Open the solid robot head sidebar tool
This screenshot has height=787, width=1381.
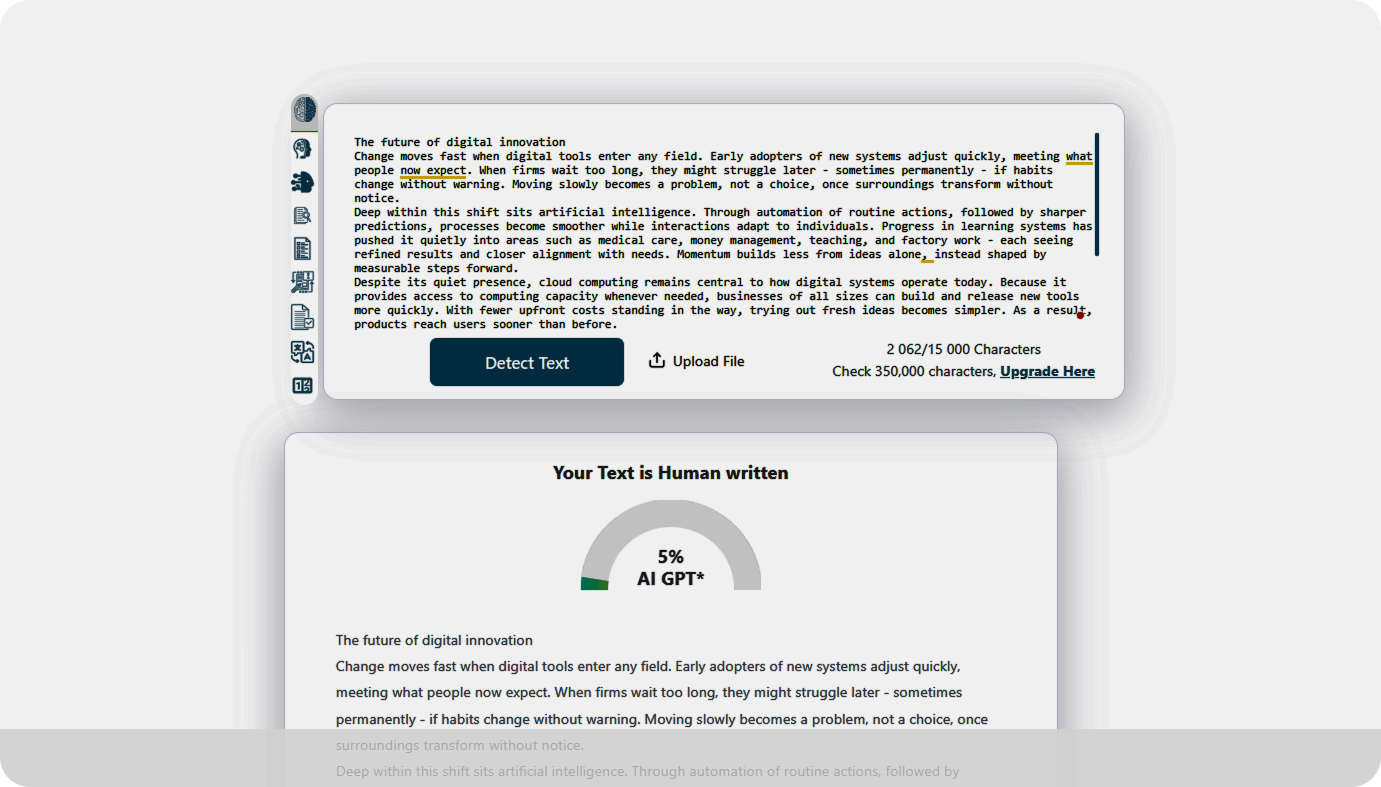(x=302, y=182)
